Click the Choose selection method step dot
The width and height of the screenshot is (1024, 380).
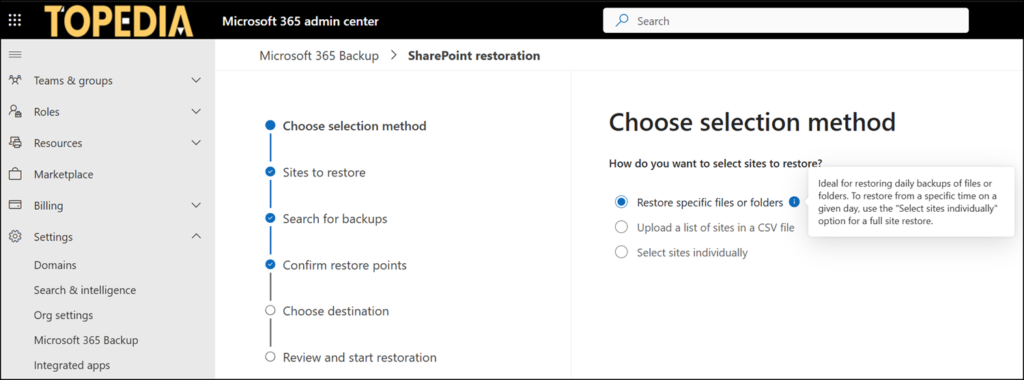[x=270, y=125]
